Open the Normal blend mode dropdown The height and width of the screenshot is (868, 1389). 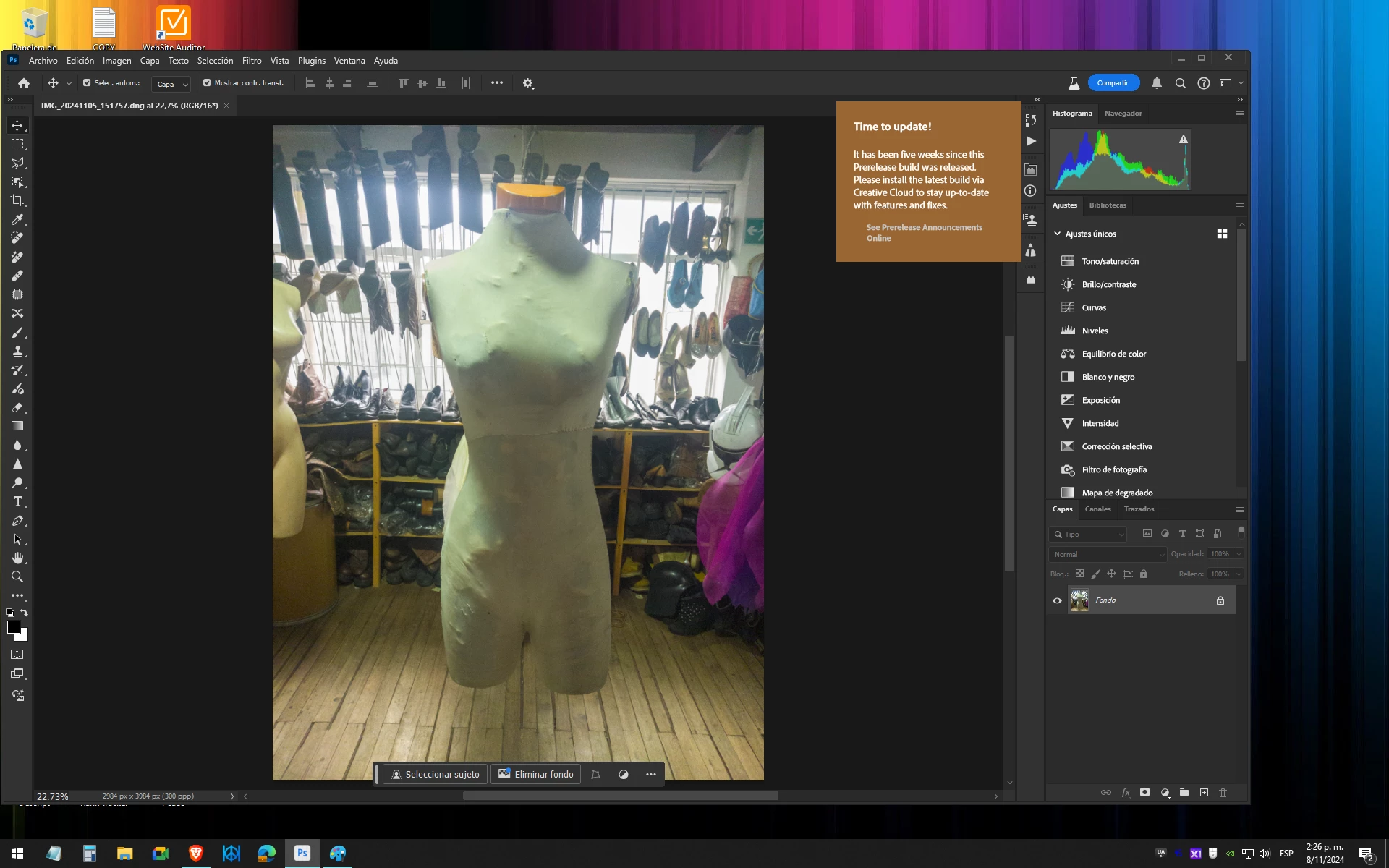(x=1107, y=554)
